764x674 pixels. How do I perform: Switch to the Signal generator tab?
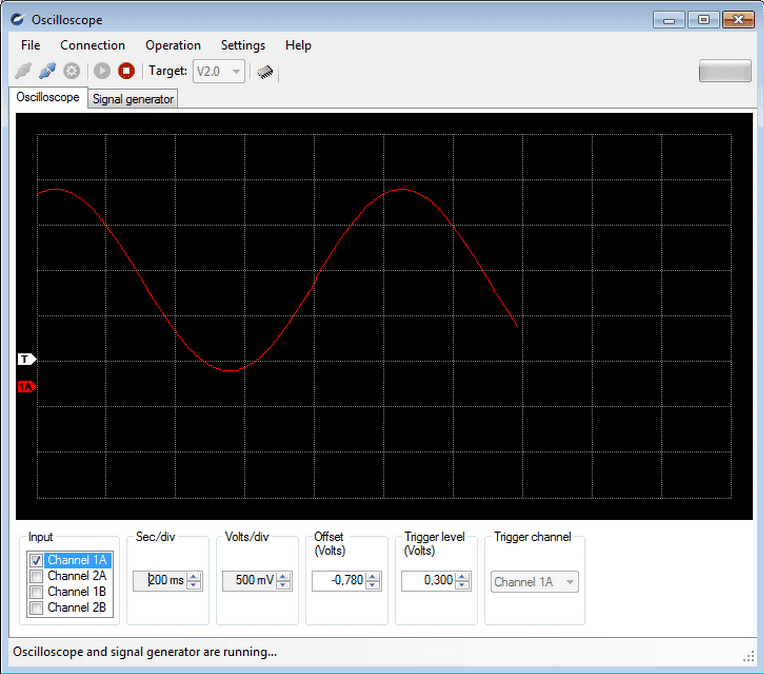[133, 99]
